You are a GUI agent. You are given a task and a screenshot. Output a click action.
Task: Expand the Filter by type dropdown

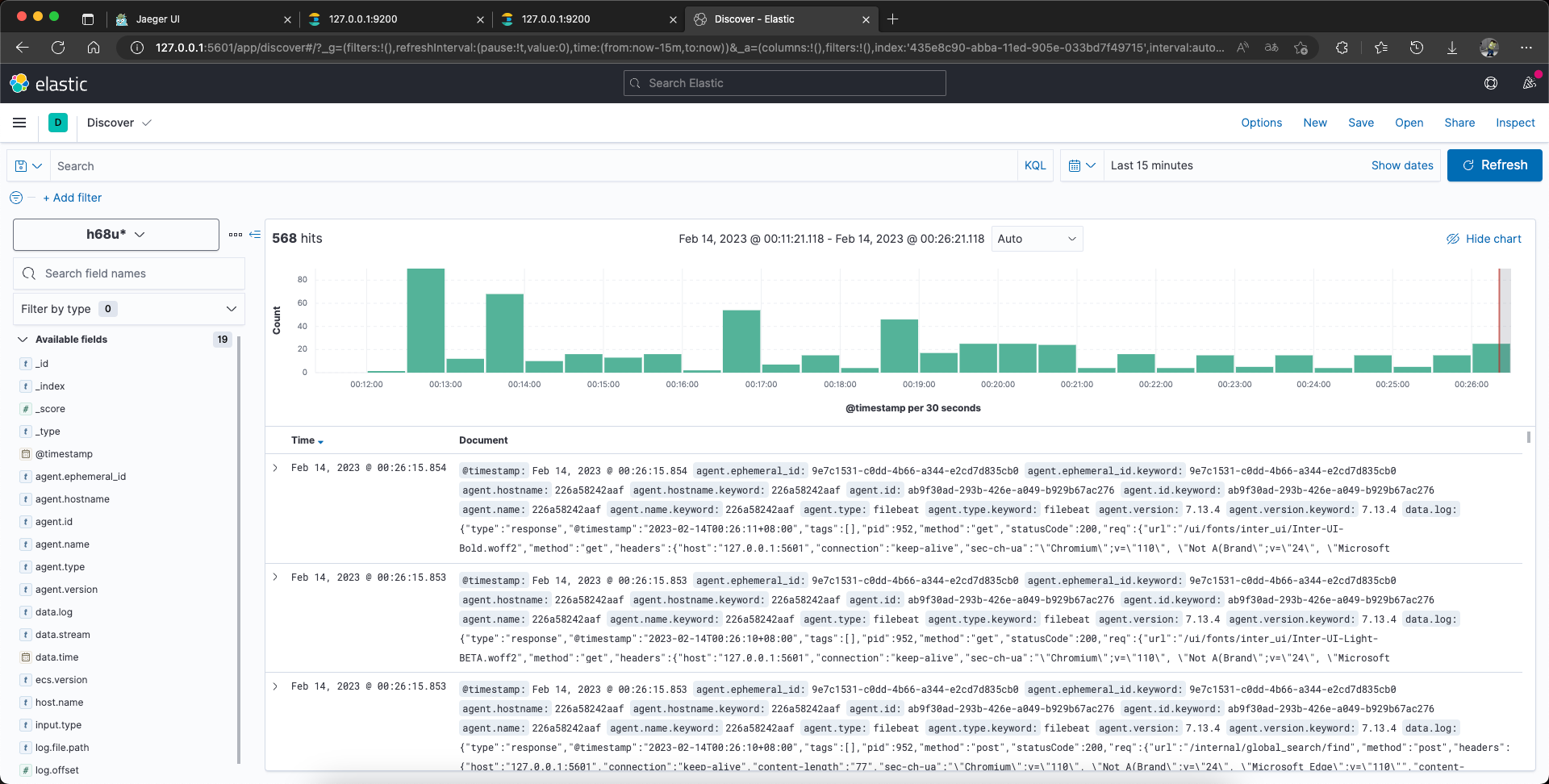click(x=129, y=309)
